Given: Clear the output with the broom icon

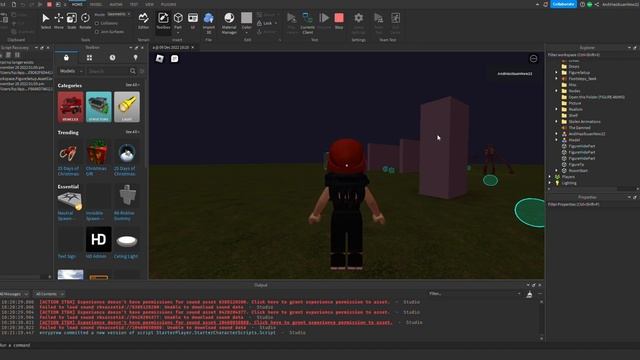Looking at the screenshot, I should [529, 294].
